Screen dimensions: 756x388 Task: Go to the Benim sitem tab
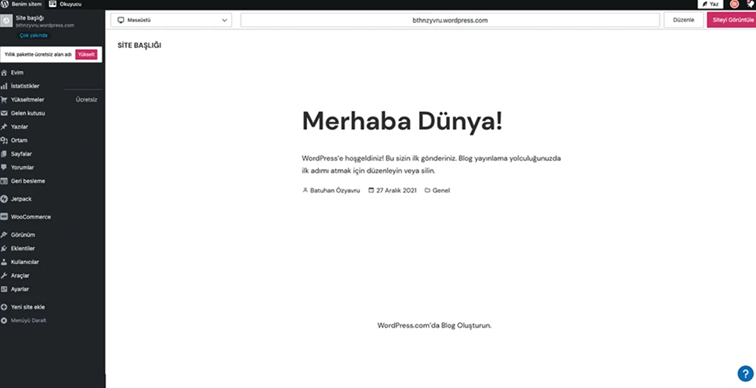(x=21, y=4)
